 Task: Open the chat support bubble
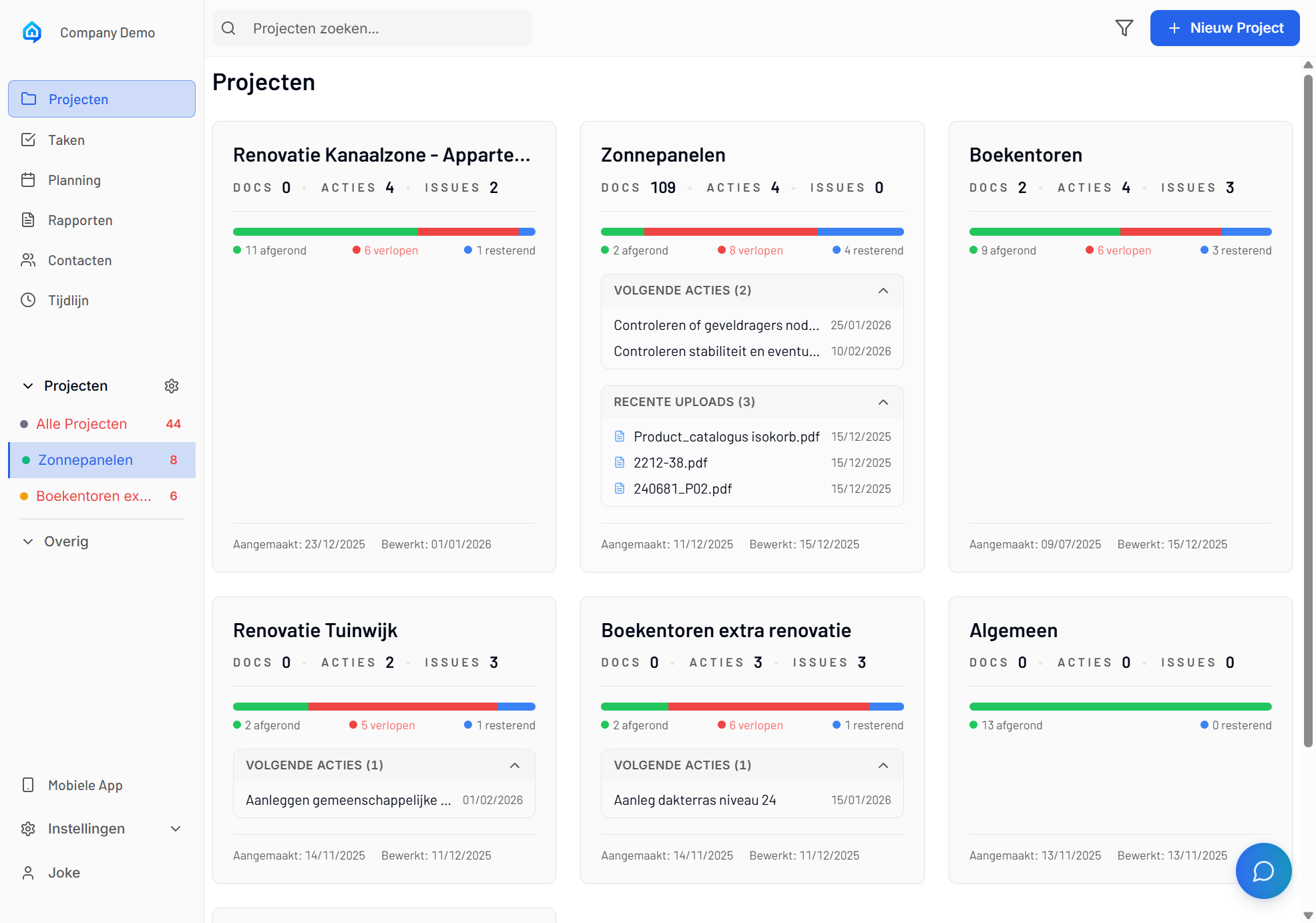pos(1263,871)
